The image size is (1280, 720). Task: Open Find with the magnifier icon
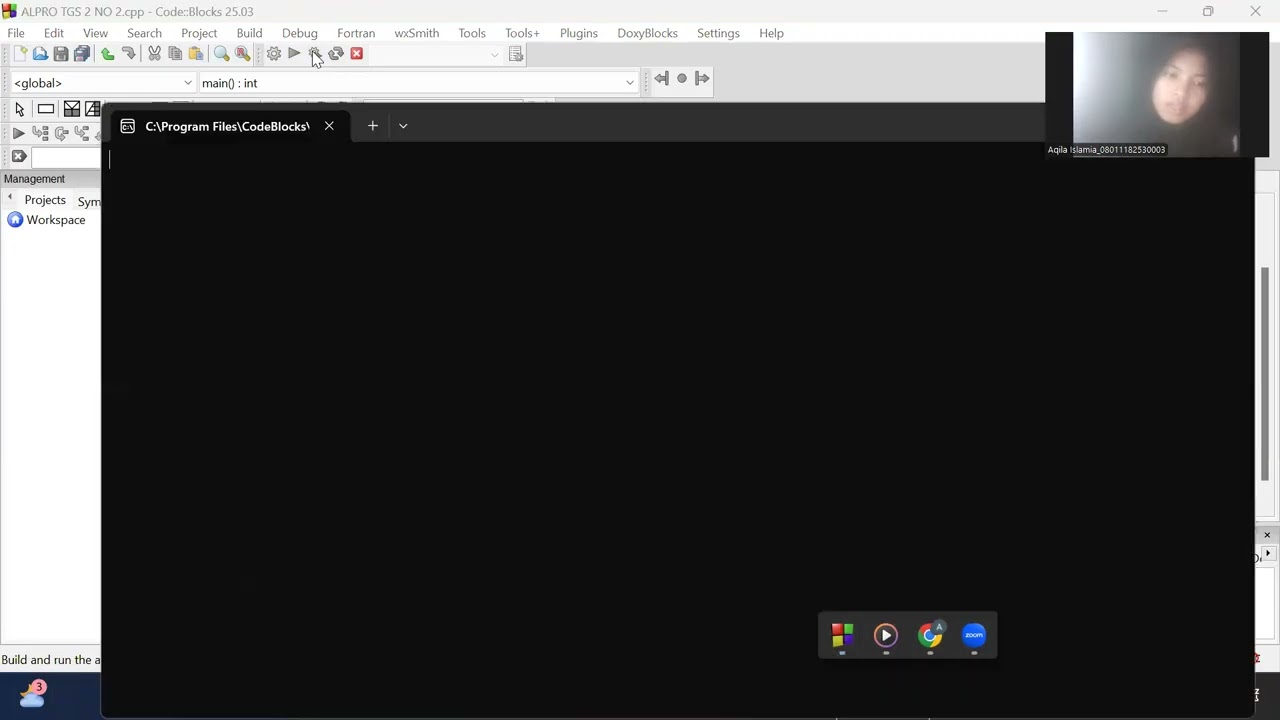click(x=221, y=54)
